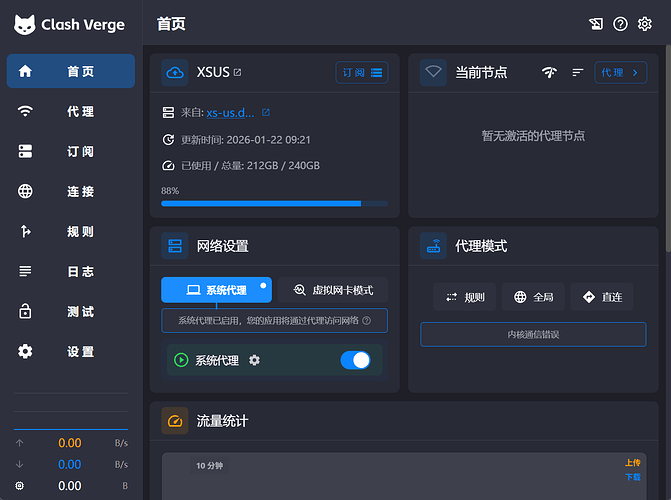Screen dimensions: 671x500
Task: Select 全局 global proxy mode
Action: 533,297
